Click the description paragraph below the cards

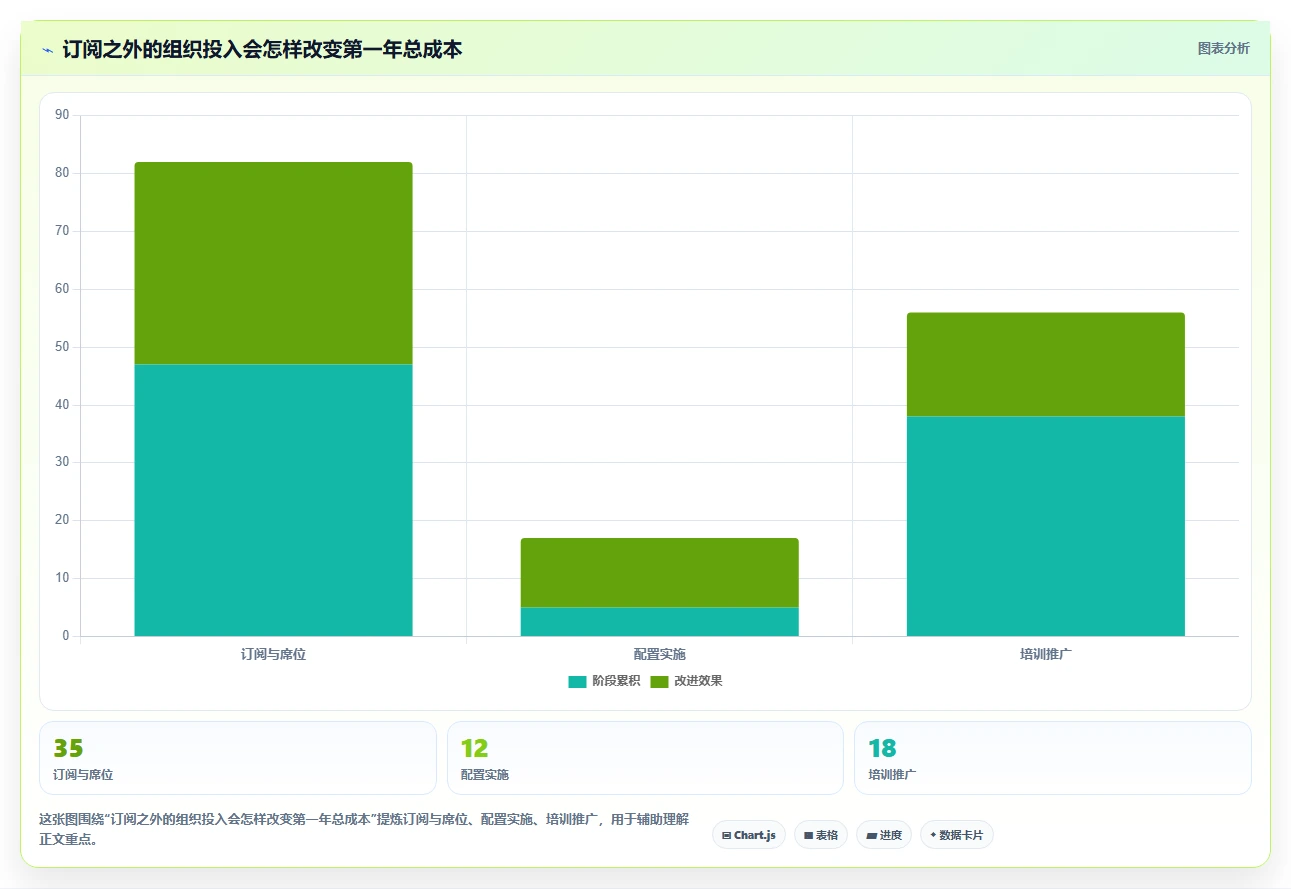(x=364, y=829)
